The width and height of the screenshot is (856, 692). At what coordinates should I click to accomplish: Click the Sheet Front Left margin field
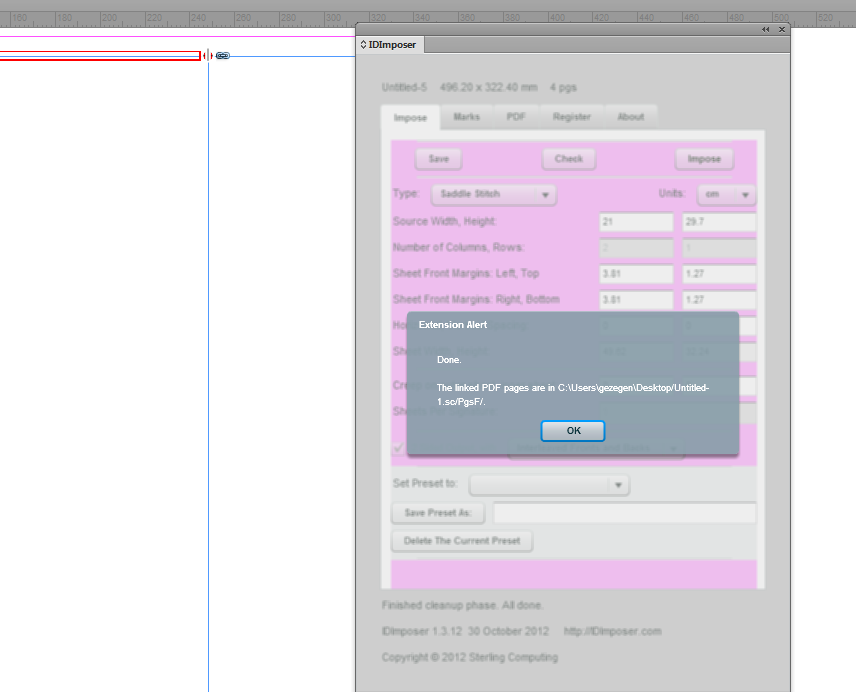coord(636,273)
